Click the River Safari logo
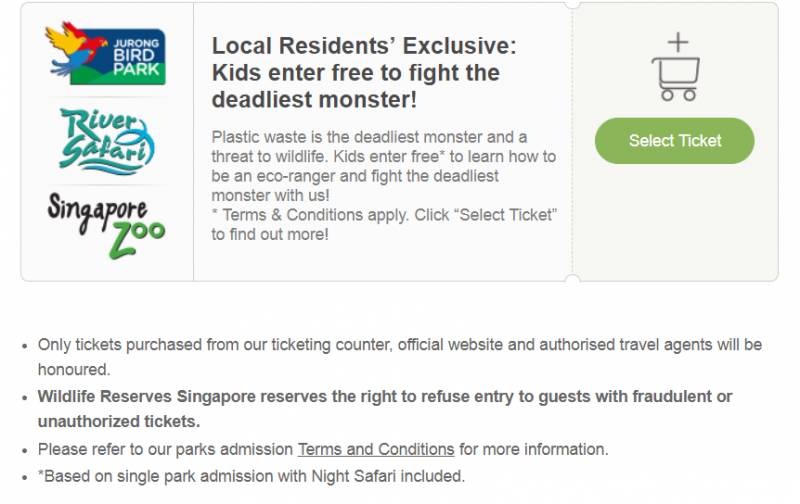Screen dimensions: 800x504 [x=106, y=139]
